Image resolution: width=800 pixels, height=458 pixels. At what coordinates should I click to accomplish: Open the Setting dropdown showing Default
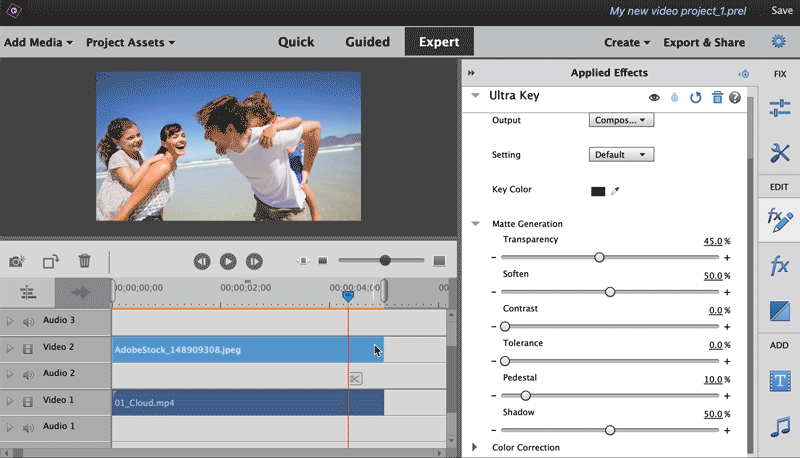620,155
